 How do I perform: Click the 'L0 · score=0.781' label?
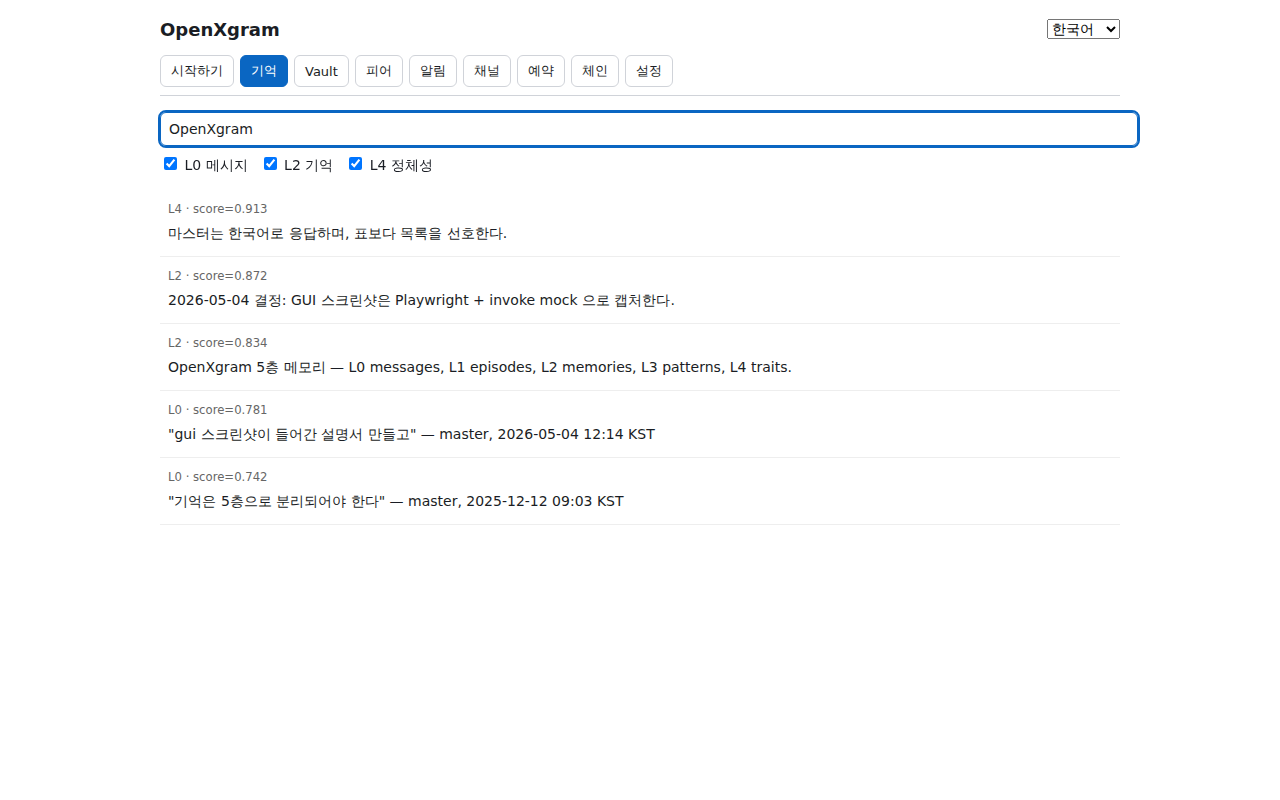(x=217, y=410)
